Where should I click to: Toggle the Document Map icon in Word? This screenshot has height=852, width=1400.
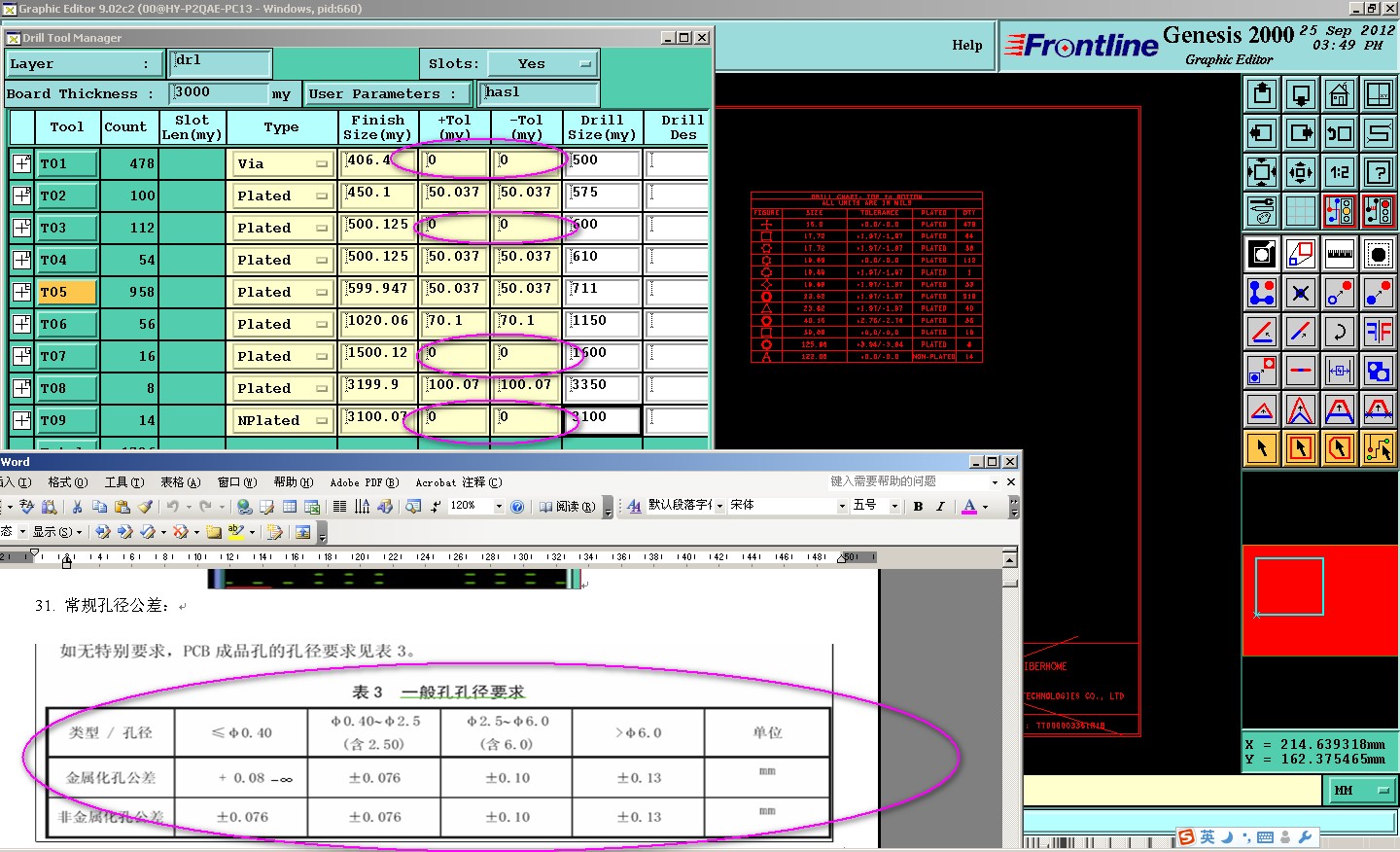coord(413,507)
